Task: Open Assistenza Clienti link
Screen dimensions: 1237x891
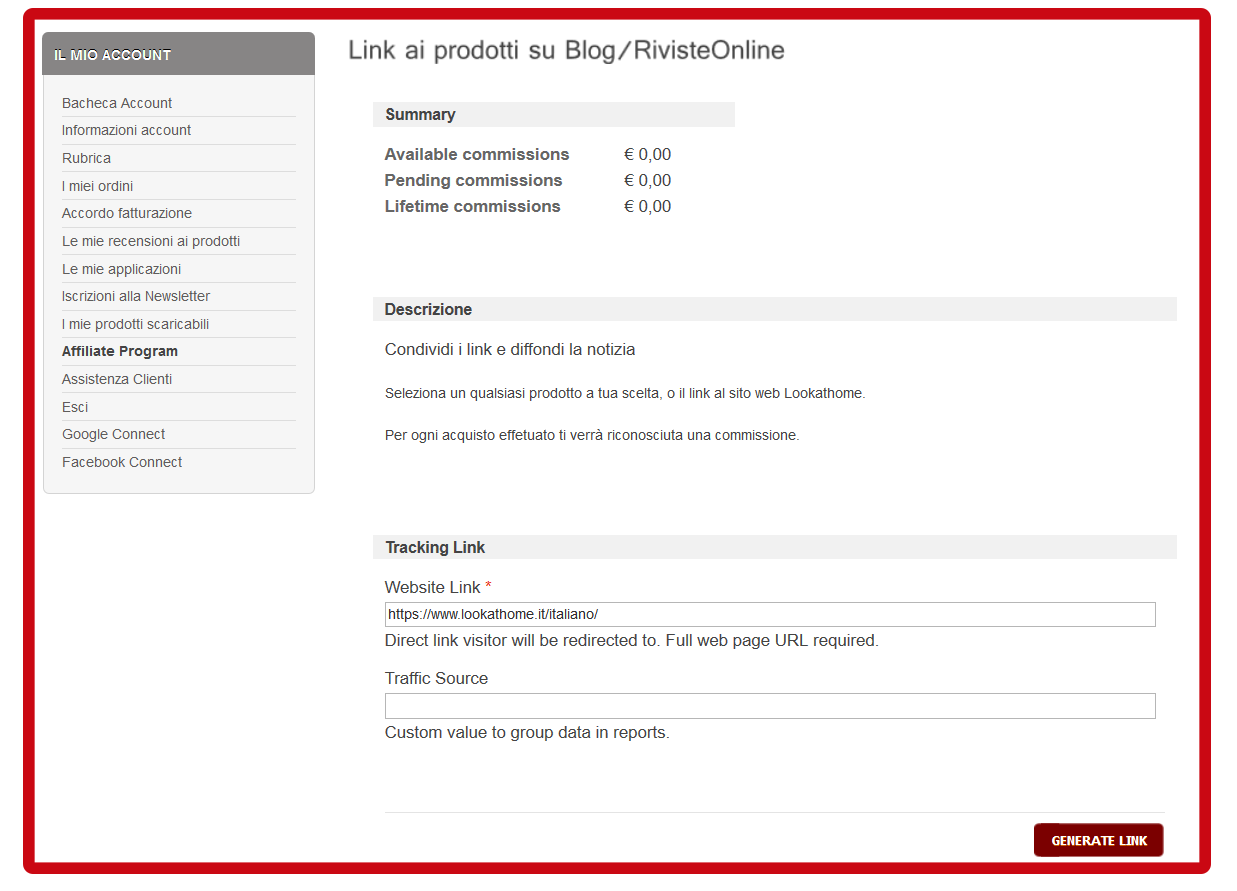Action: (x=117, y=379)
